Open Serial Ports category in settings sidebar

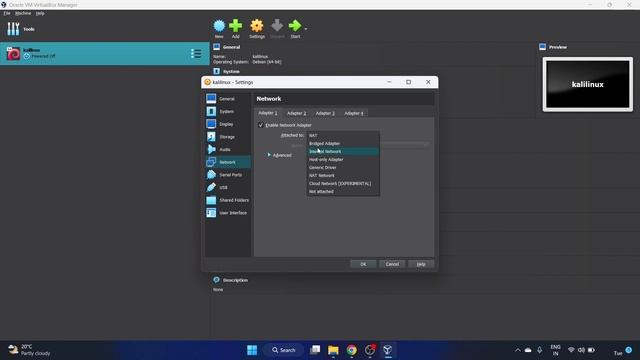pyautogui.click(x=228, y=175)
